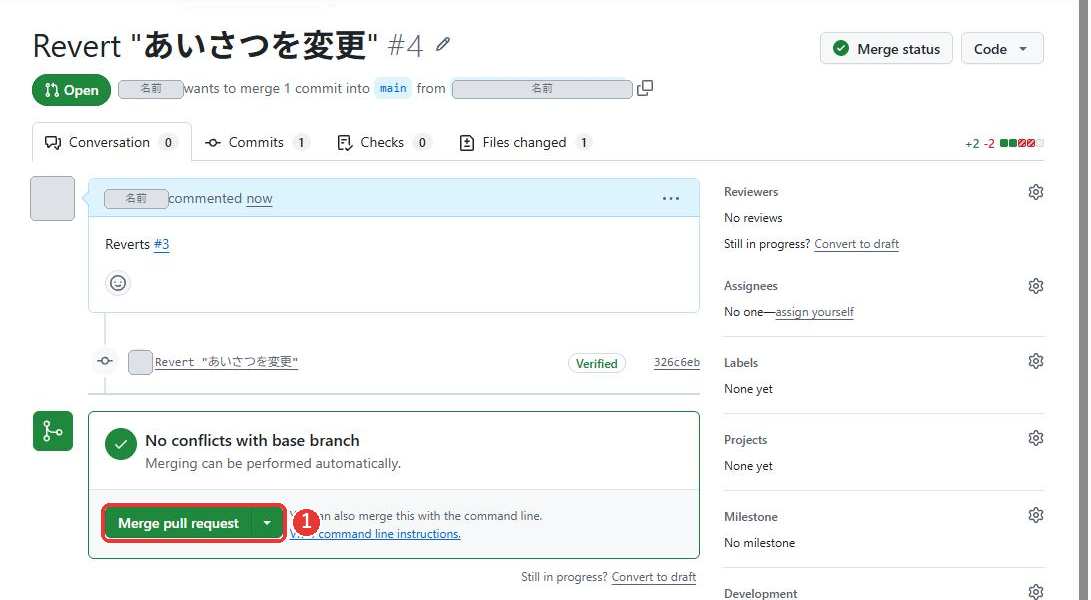Click the Labels heading
Viewport: 1091px width, 600px height.
coord(741,363)
